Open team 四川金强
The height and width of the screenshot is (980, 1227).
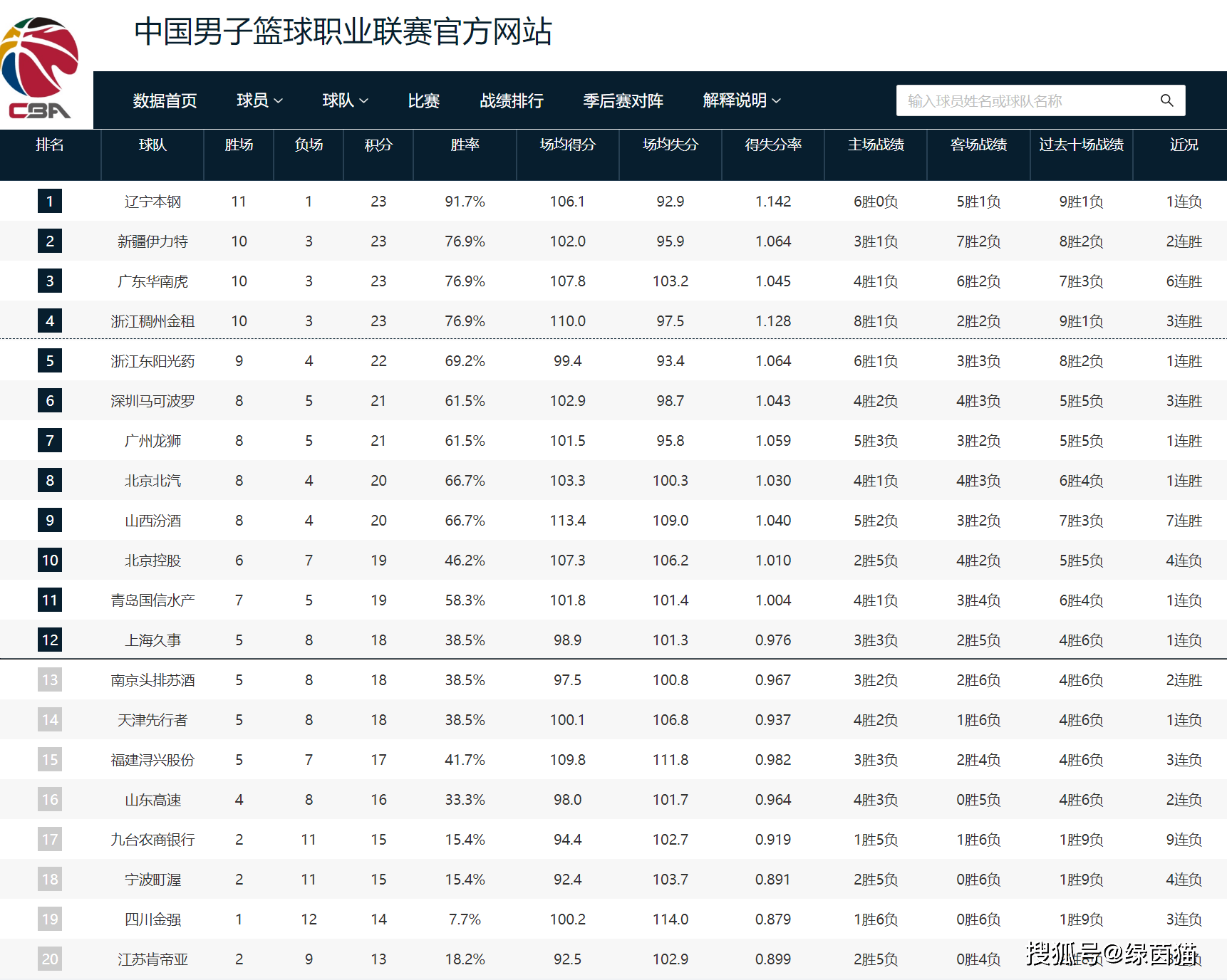tap(152, 919)
